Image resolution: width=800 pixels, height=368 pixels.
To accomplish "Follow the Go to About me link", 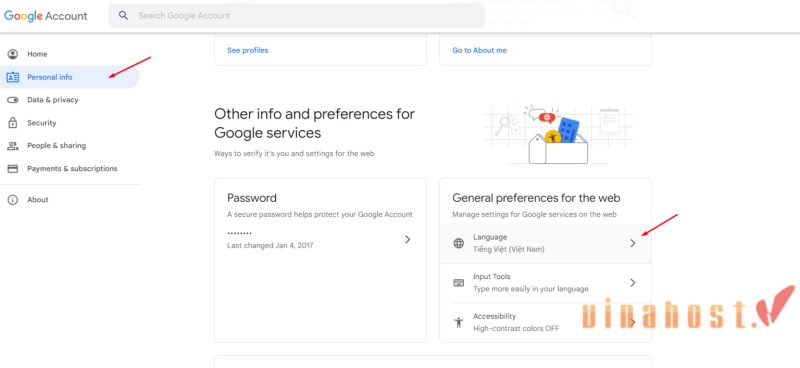I will coord(479,50).
